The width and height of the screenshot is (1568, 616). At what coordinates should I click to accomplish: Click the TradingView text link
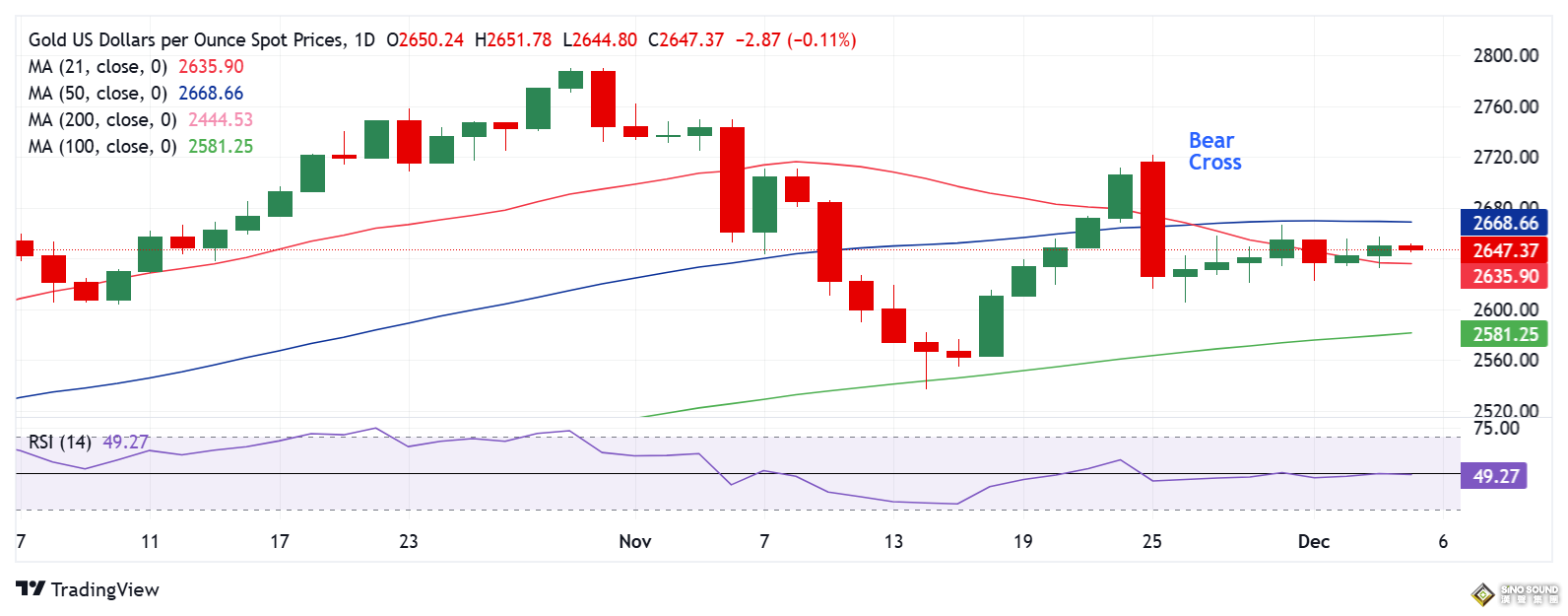pyautogui.click(x=104, y=589)
